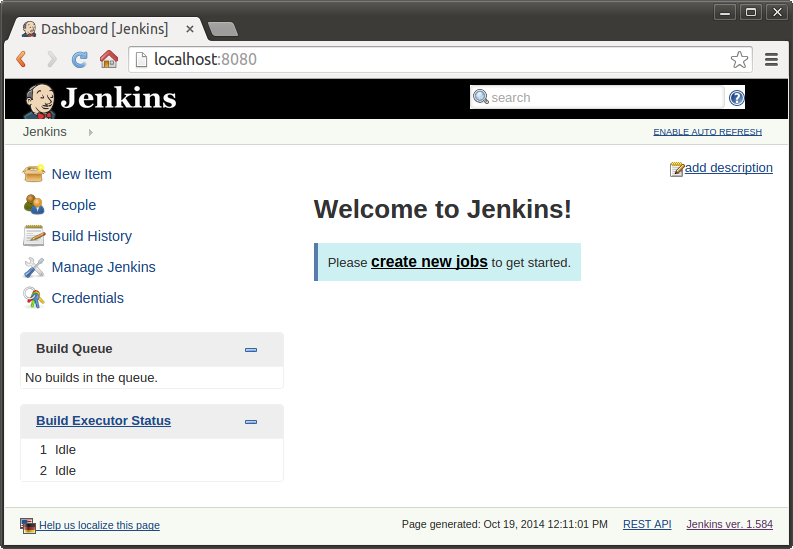Reload the page with refresh icon
Screen dimensions: 793x549
79,59
